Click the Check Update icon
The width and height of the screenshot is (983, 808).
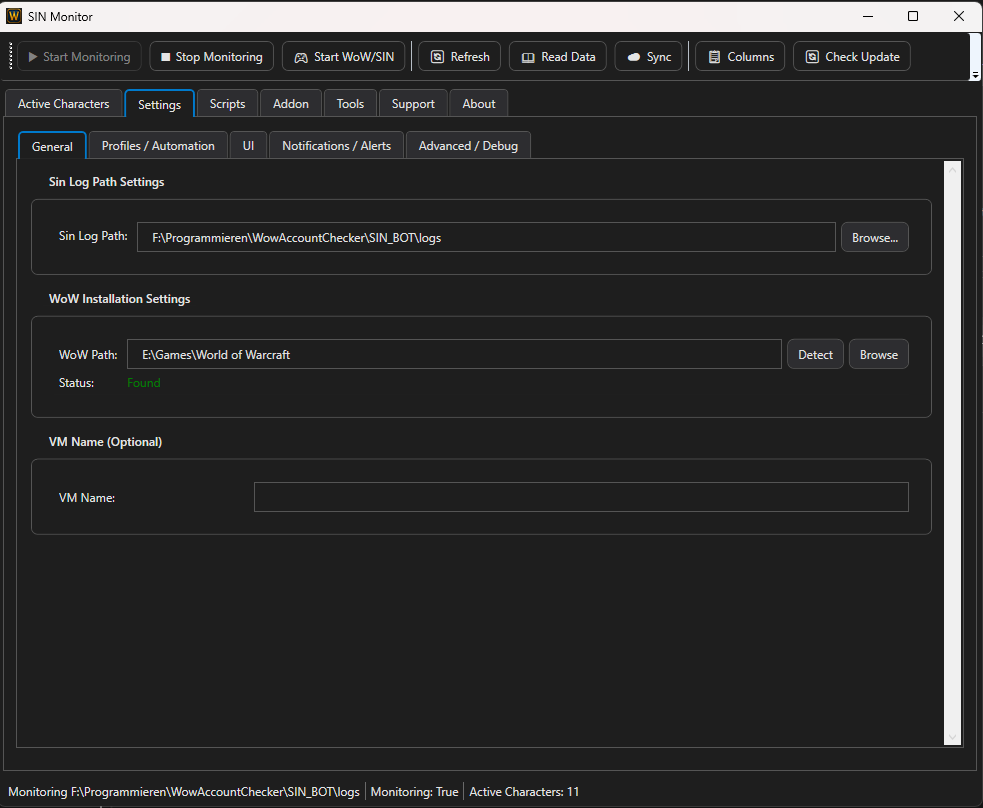(812, 56)
